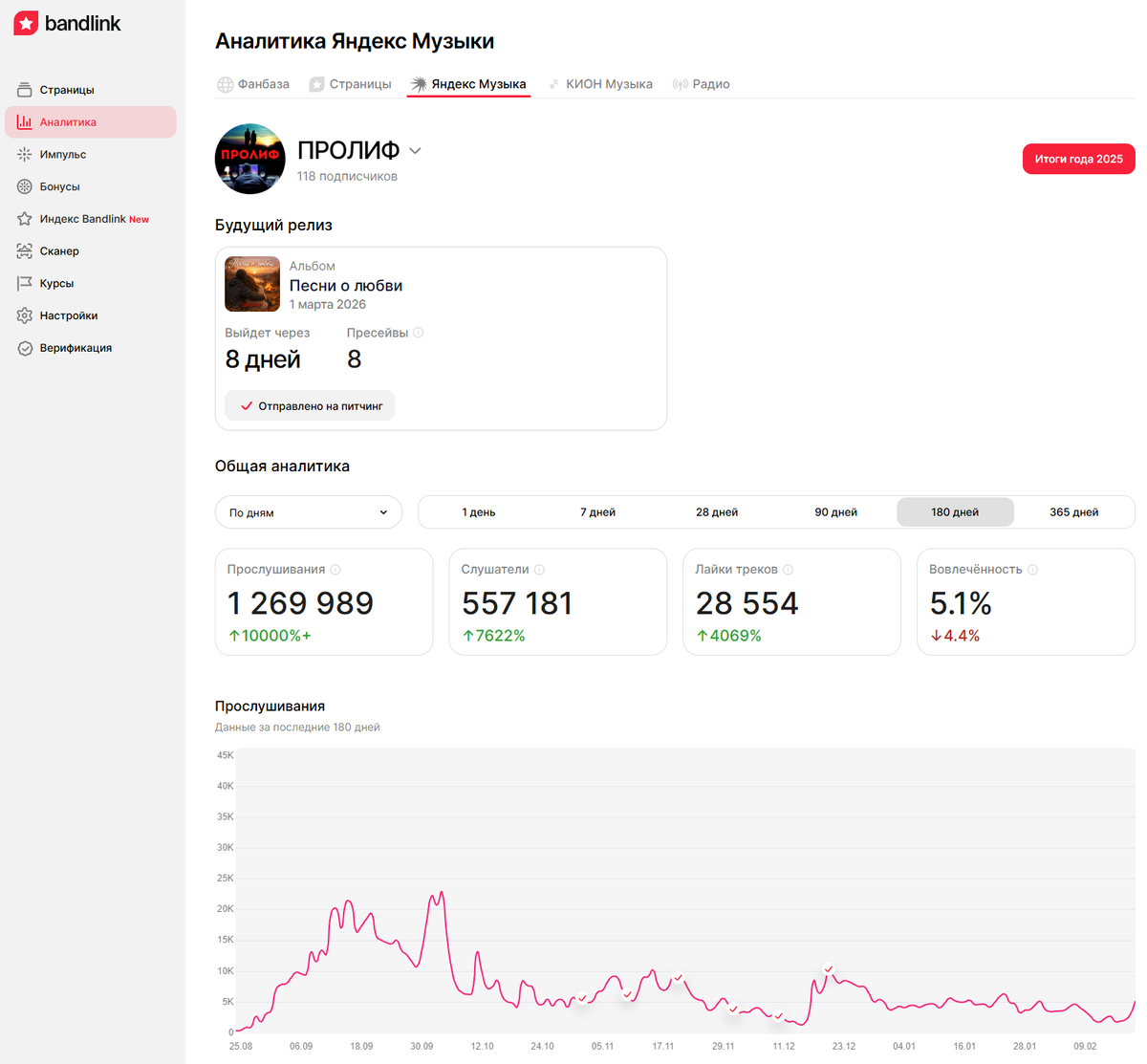Click the Итоги года 2025 button
This screenshot has width=1147, height=1064.
tap(1078, 159)
